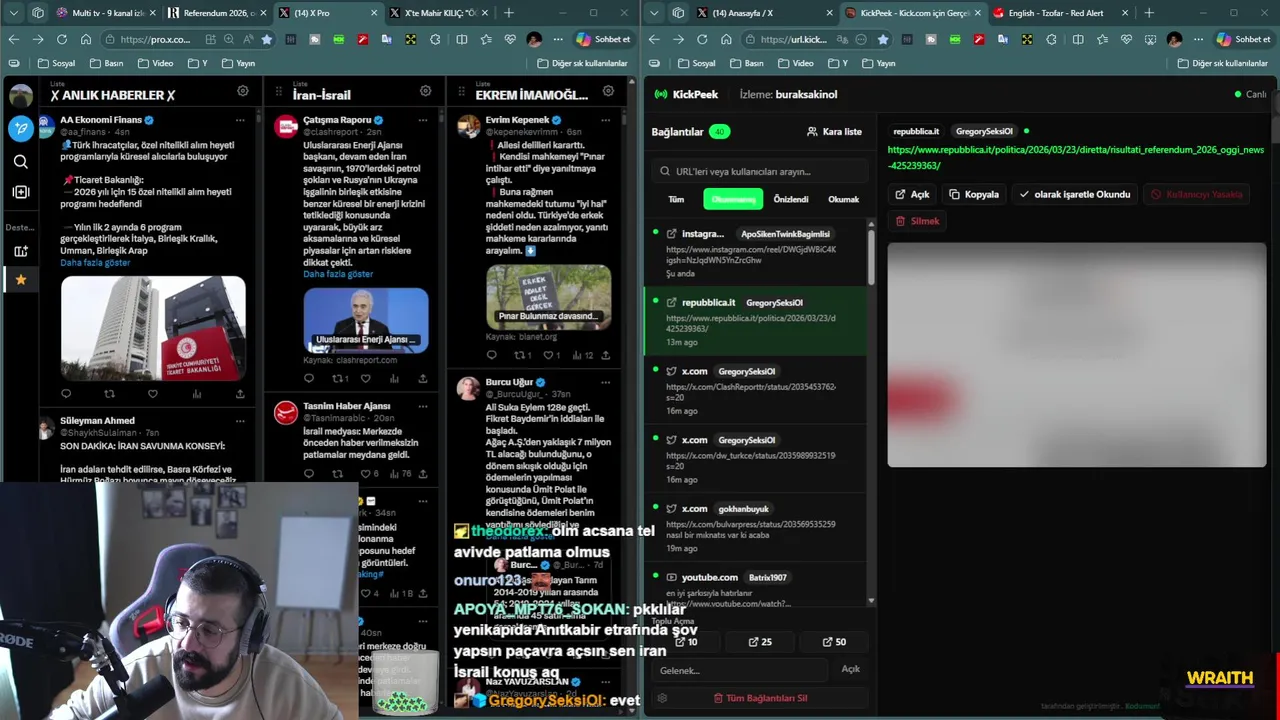Click the X Pro compose post icon
The height and width of the screenshot is (720, 1280).
click(x=21, y=128)
